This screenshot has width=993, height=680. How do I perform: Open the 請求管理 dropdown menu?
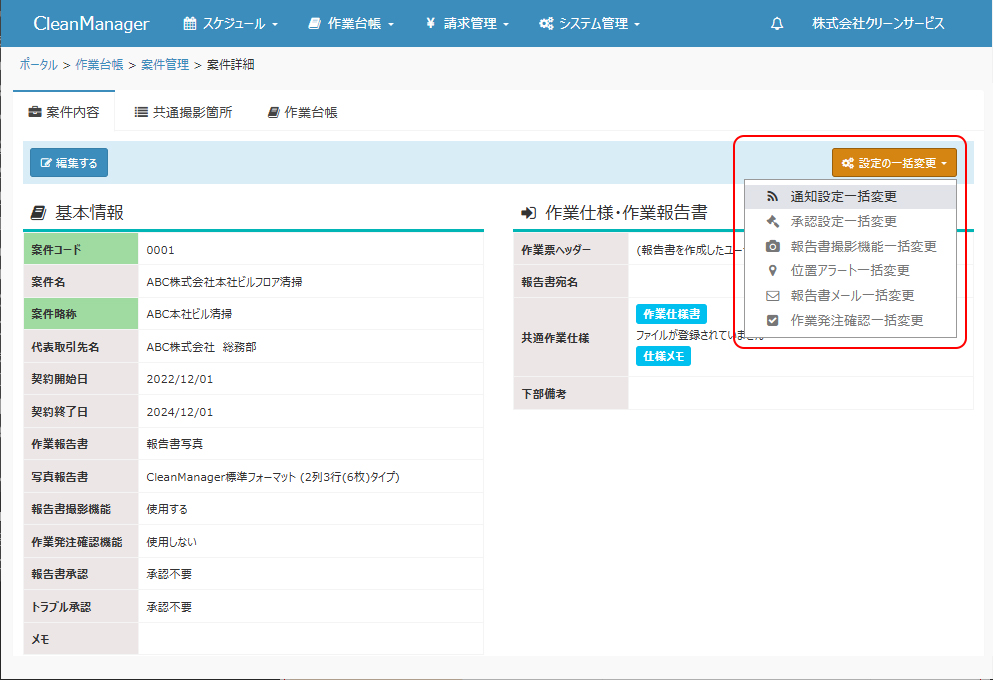coord(467,24)
